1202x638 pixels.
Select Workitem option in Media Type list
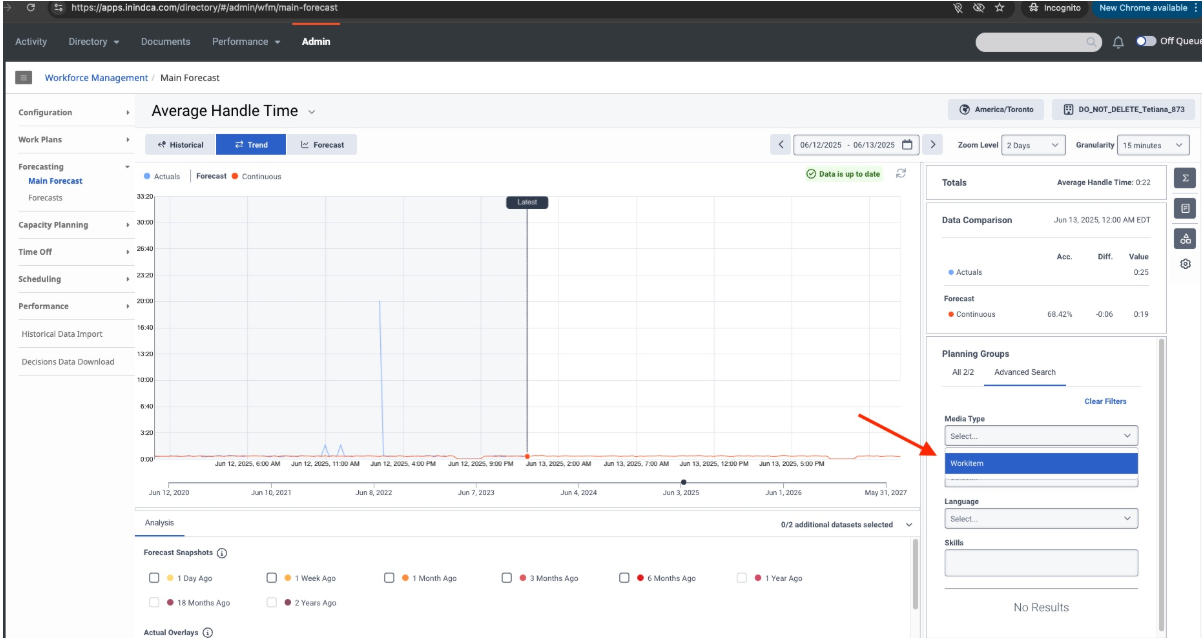1041,463
